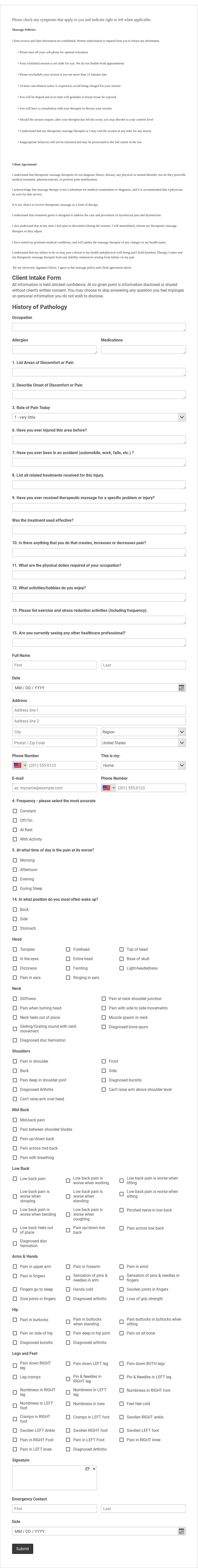198x1568 pixels.
Task: Check Loss of grip strength checkbox
Action: pyautogui.click(x=122, y=1299)
